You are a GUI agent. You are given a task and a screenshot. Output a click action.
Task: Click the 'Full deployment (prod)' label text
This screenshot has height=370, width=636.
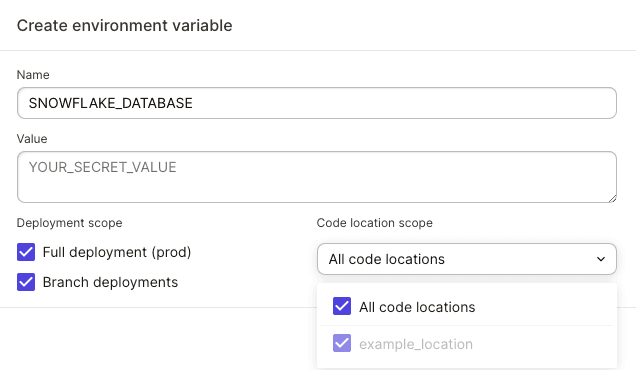pyautogui.click(x=117, y=252)
